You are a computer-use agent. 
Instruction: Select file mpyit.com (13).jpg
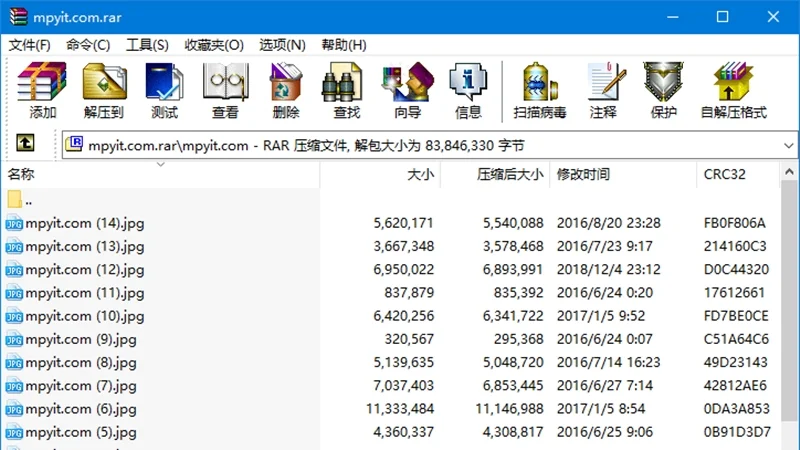tap(85, 246)
